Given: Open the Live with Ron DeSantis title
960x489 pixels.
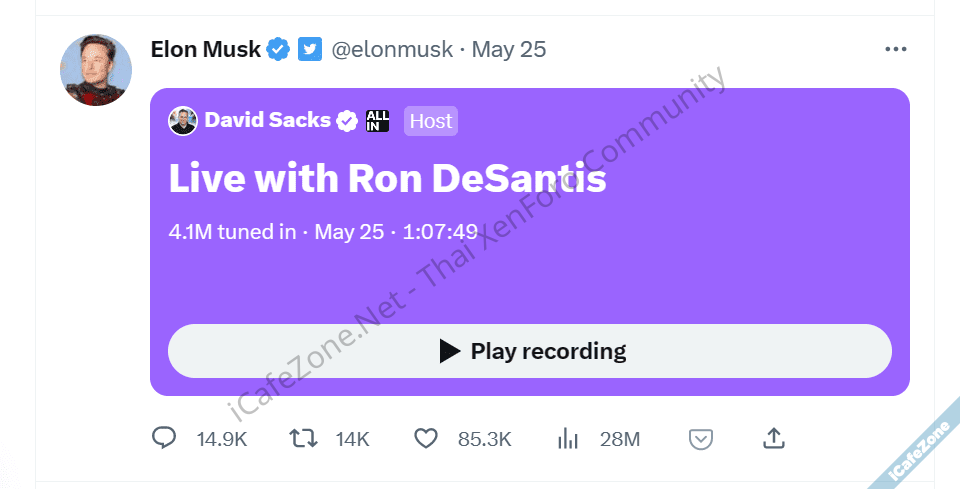Looking at the screenshot, I should (x=387, y=178).
